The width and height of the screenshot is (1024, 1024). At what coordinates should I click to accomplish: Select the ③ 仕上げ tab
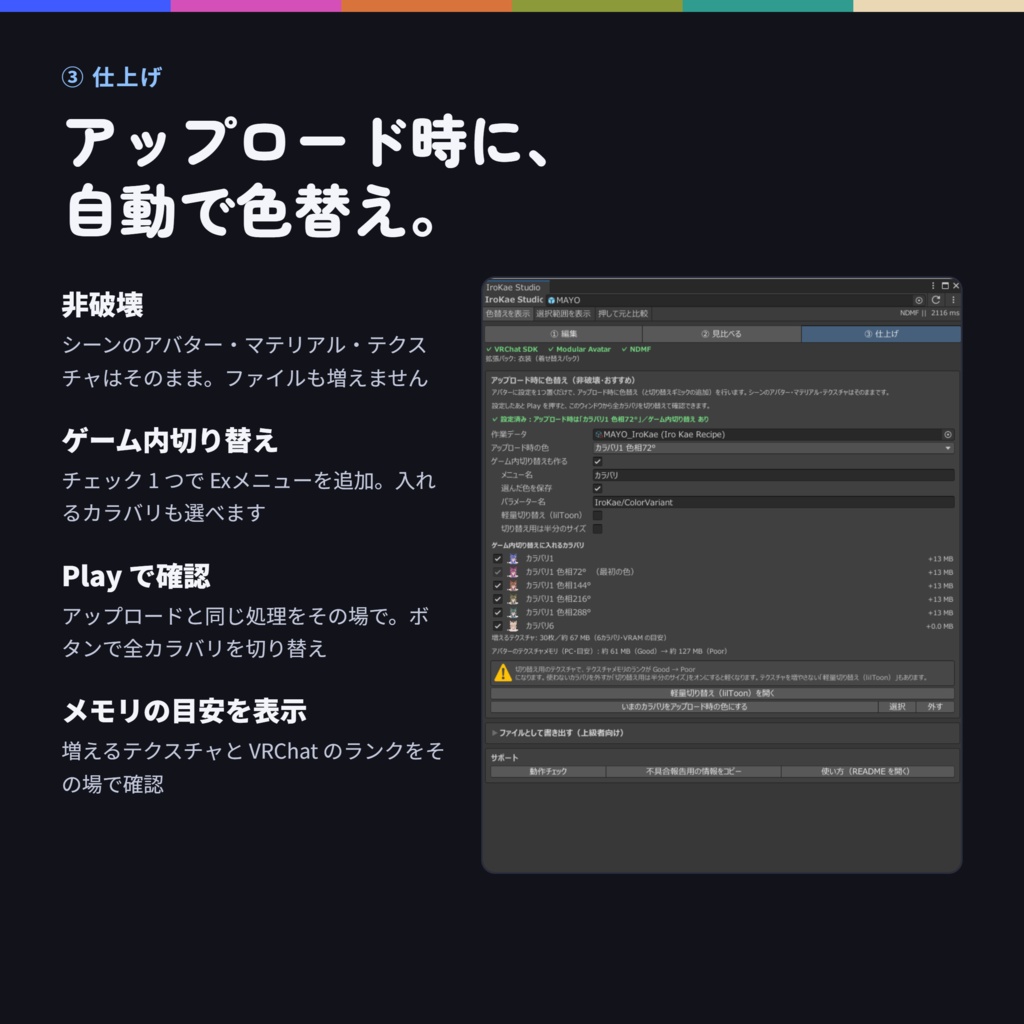pyautogui.click(x=881, y=334)
